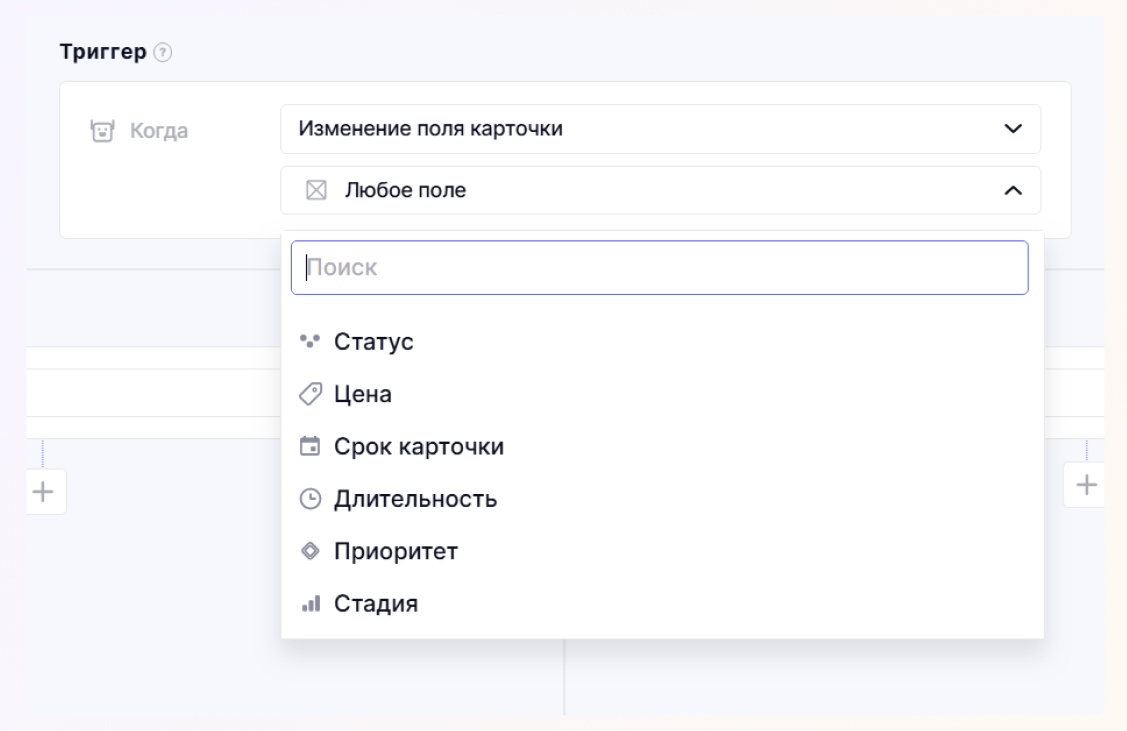
Task: Click the down chevron in trigger type field
Action: (x=1013, y=129)
